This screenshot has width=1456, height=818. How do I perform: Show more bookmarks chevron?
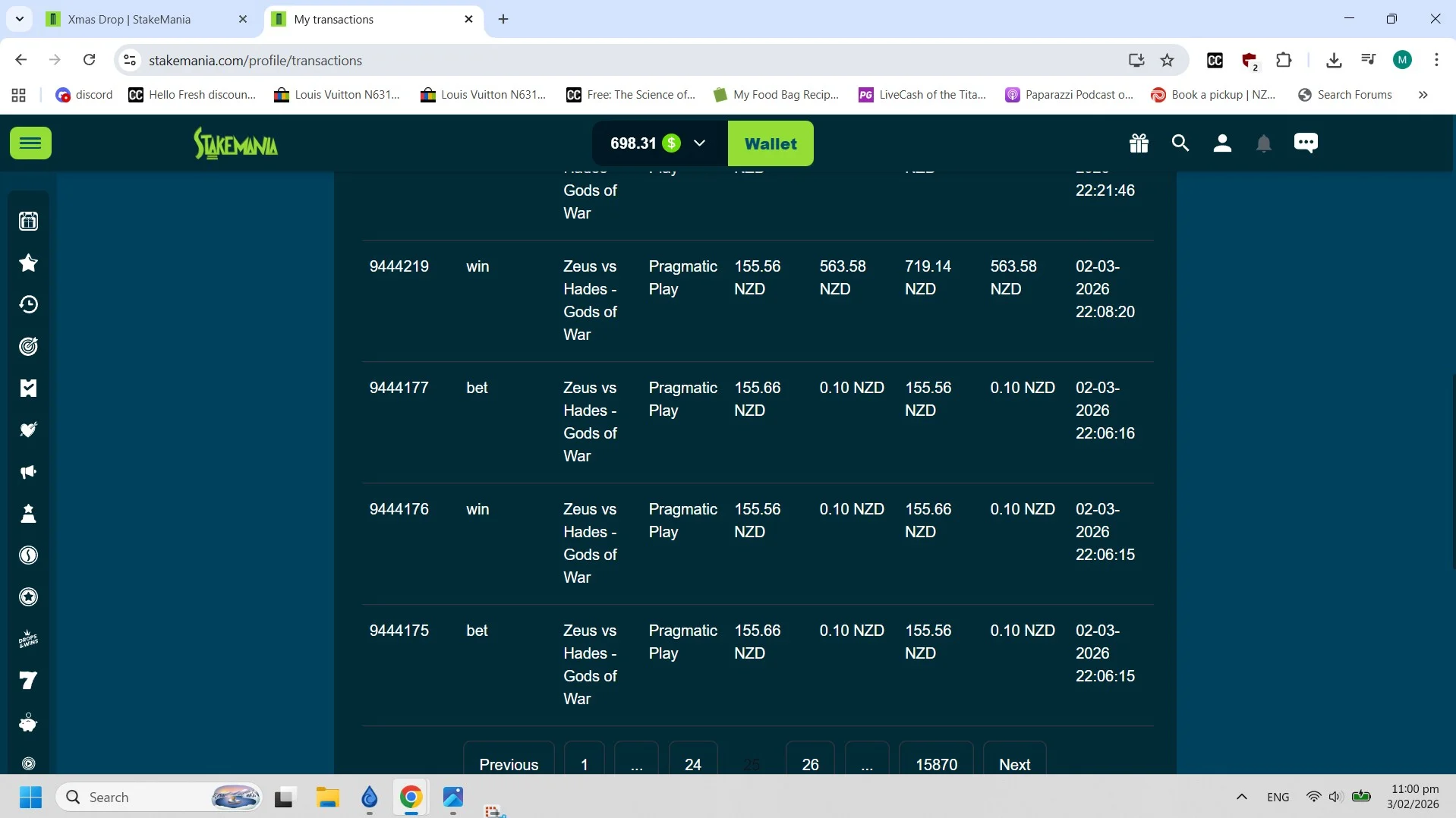[1423, 95]
